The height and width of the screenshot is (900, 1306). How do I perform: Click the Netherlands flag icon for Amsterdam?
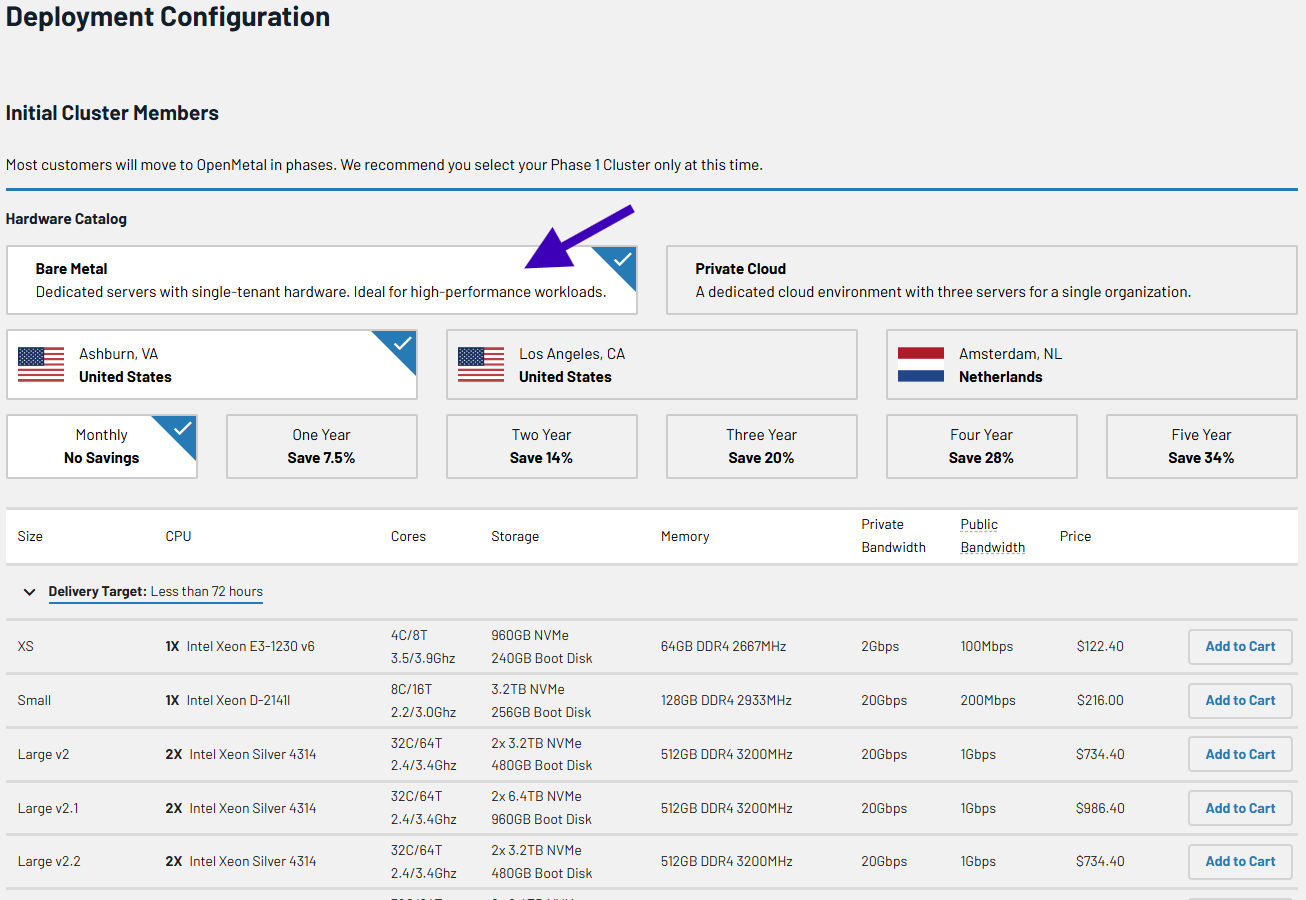pos(920,365)
